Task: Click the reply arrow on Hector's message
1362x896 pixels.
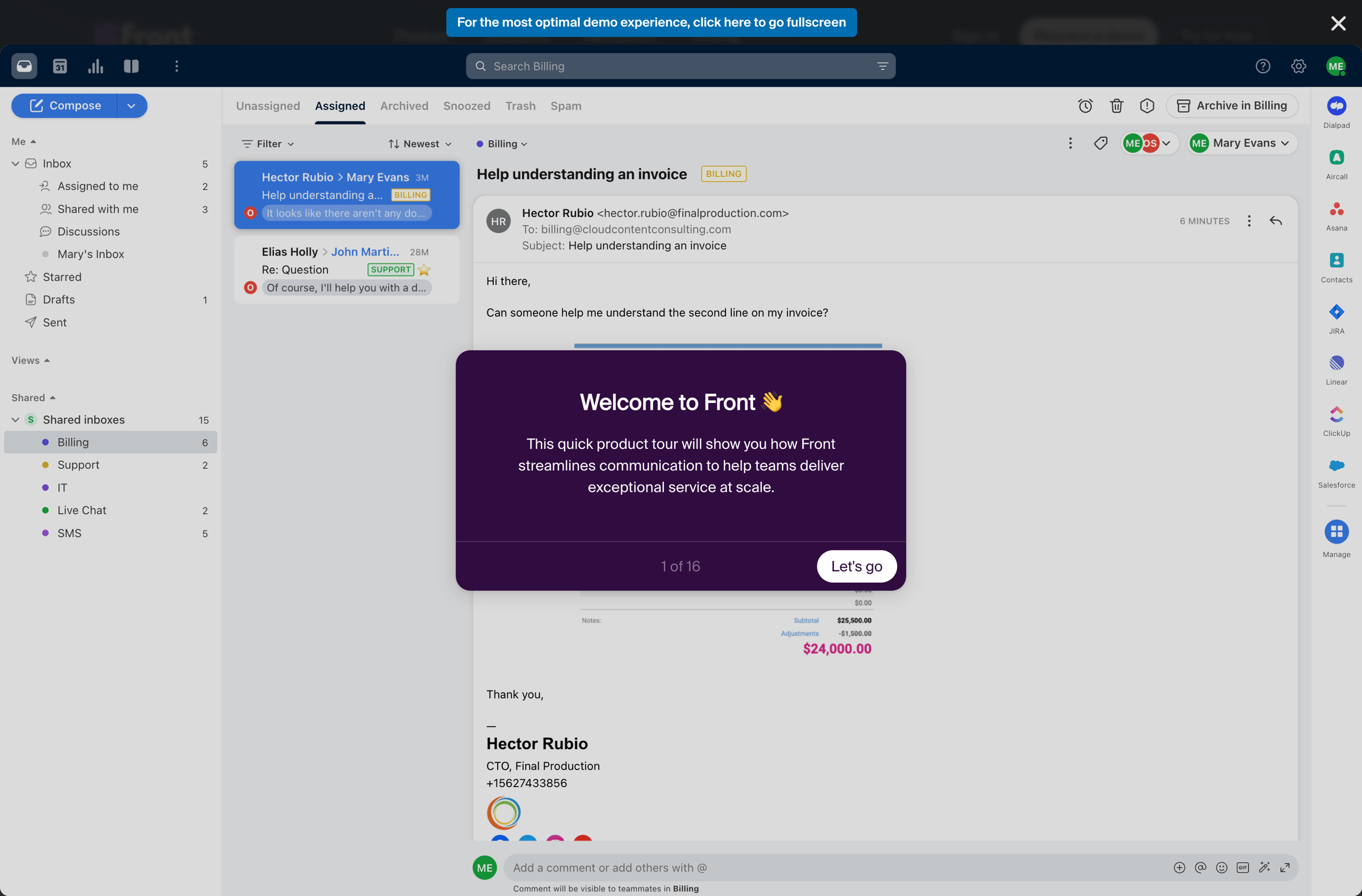Action: click(x=1276, y=221)
